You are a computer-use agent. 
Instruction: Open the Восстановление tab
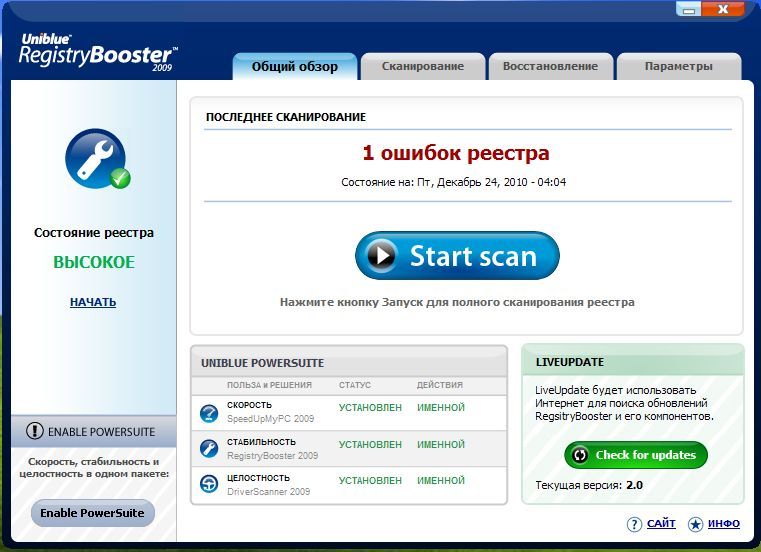[x=550, y=67]
